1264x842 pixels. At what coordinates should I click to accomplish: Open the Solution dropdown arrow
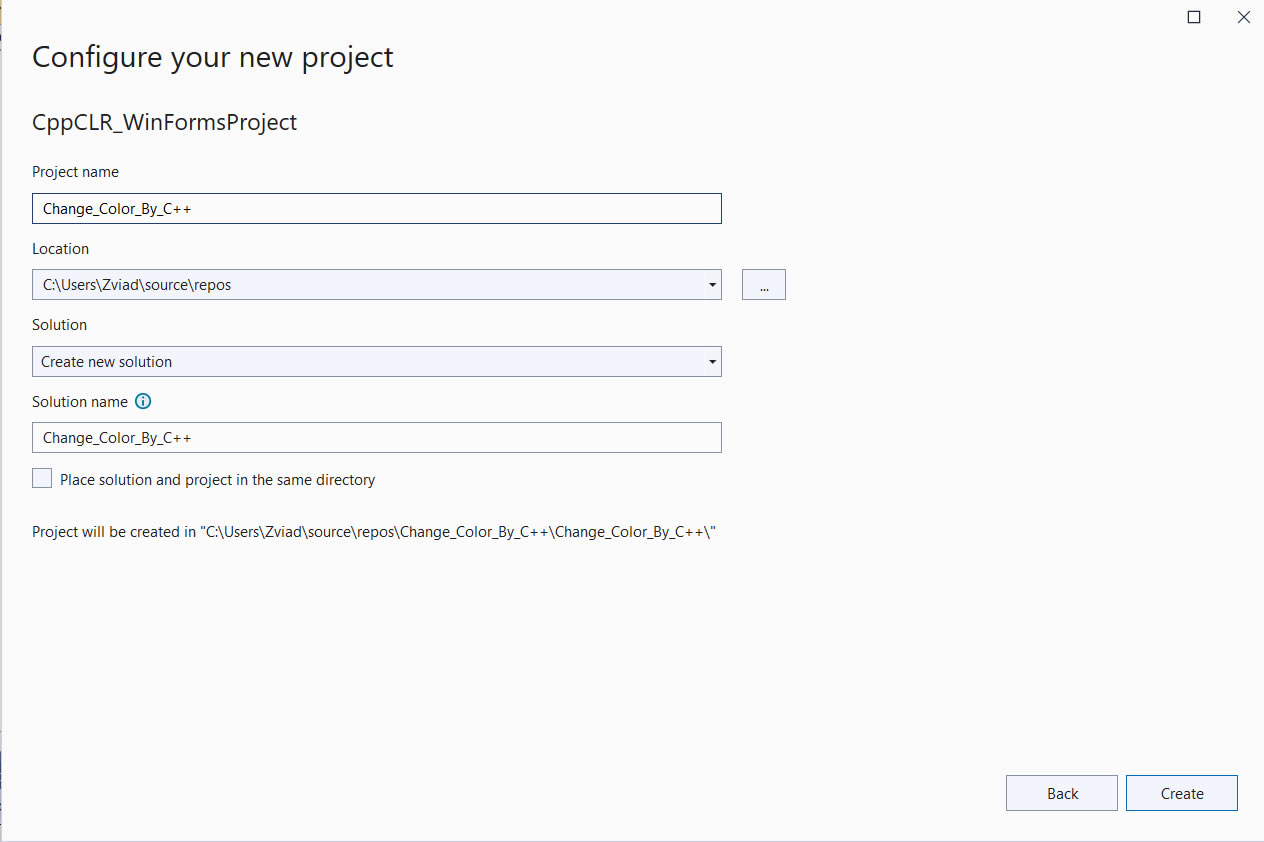(712, 362)
